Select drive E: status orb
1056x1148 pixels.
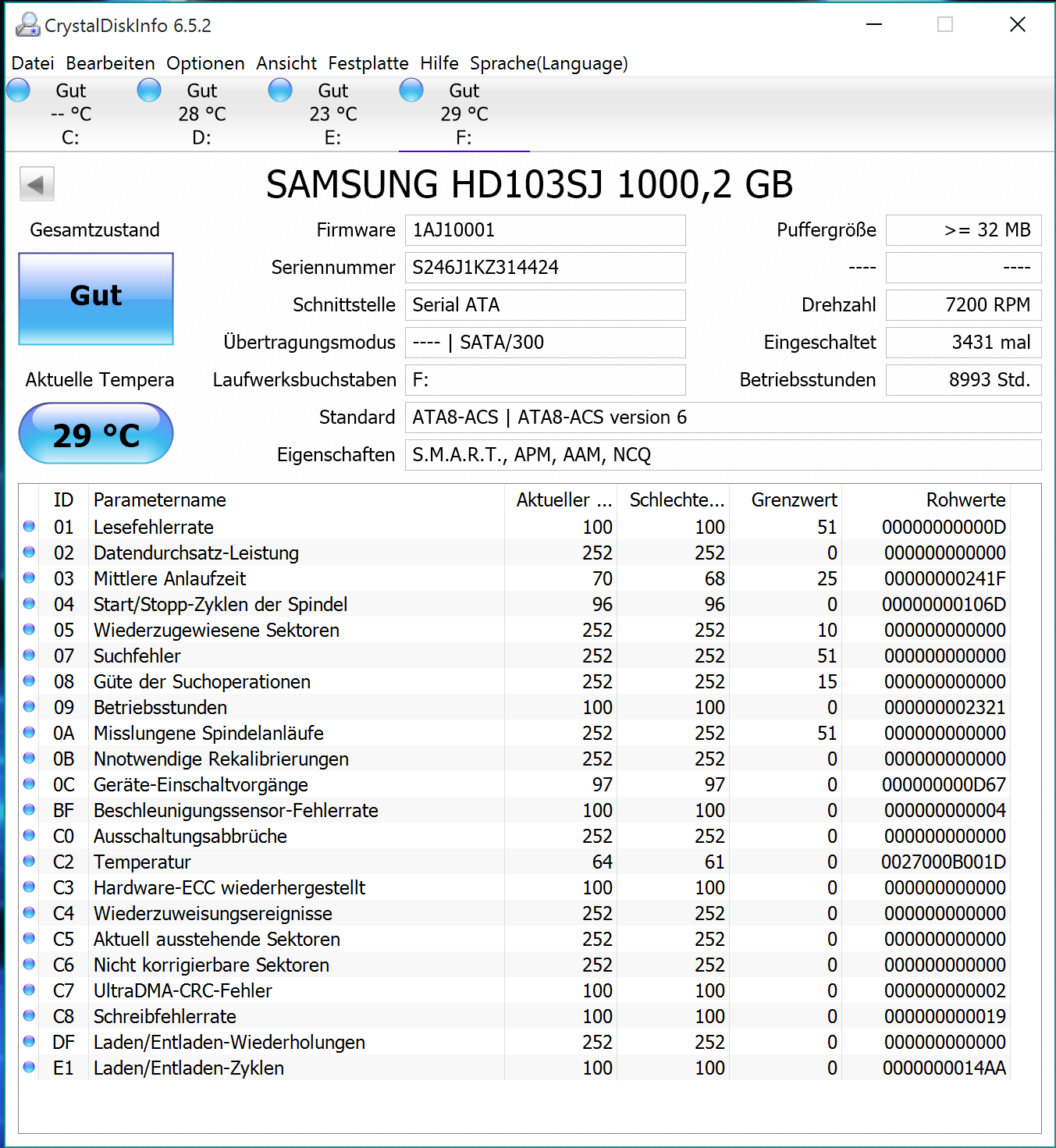click(x=280, y=91)
